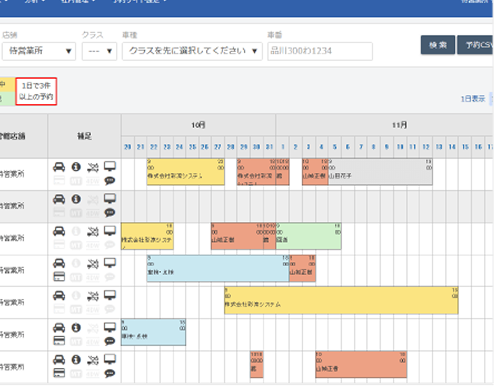Screen dimensions: 494x386
Task: Click the 10月 month header
Action: (198, 125)
